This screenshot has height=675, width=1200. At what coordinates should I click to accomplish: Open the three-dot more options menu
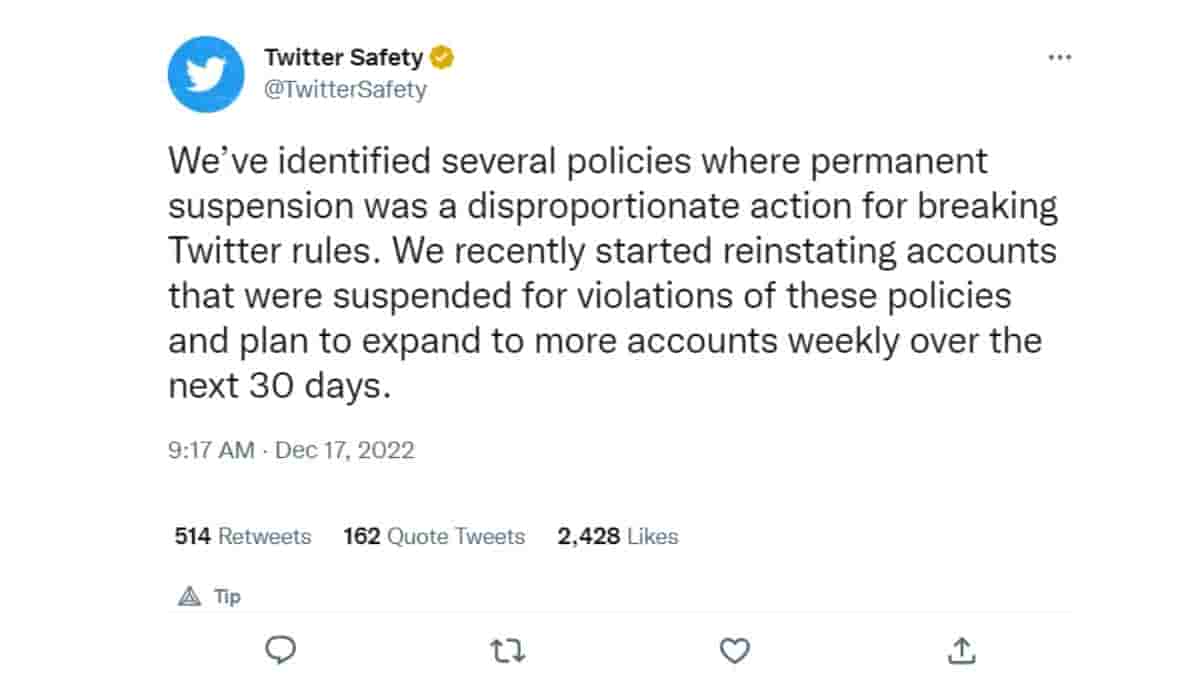click(1059, 58)
